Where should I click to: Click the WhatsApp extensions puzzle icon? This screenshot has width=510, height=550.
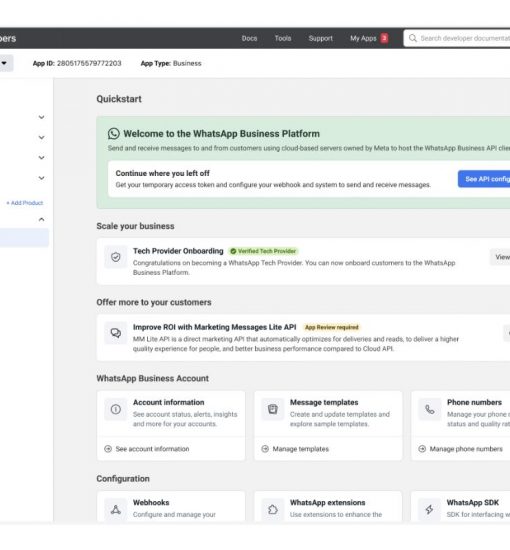pyautogui.click(x=273, y=509)
